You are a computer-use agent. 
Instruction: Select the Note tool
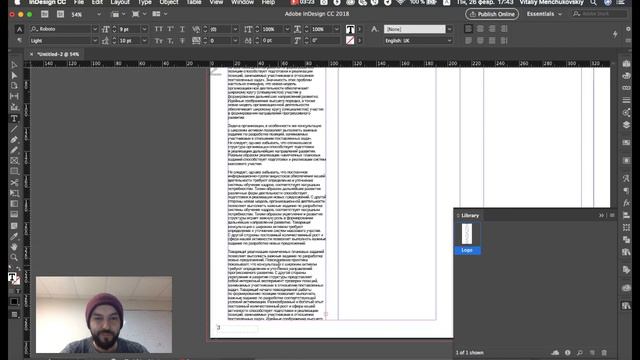(14, 226)
